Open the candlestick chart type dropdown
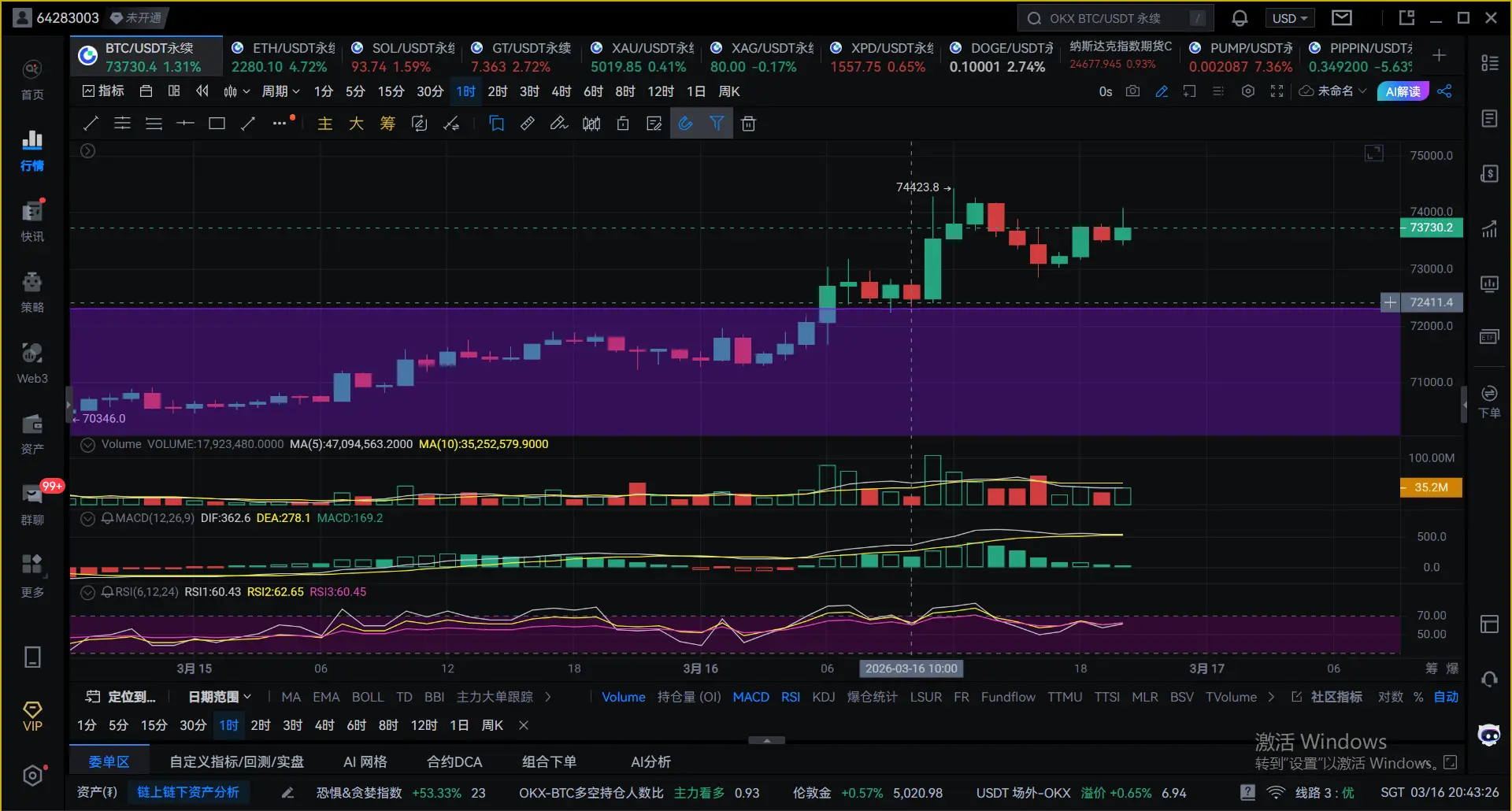The height and width of the screenshot is (811, 1512). [236, 91]
